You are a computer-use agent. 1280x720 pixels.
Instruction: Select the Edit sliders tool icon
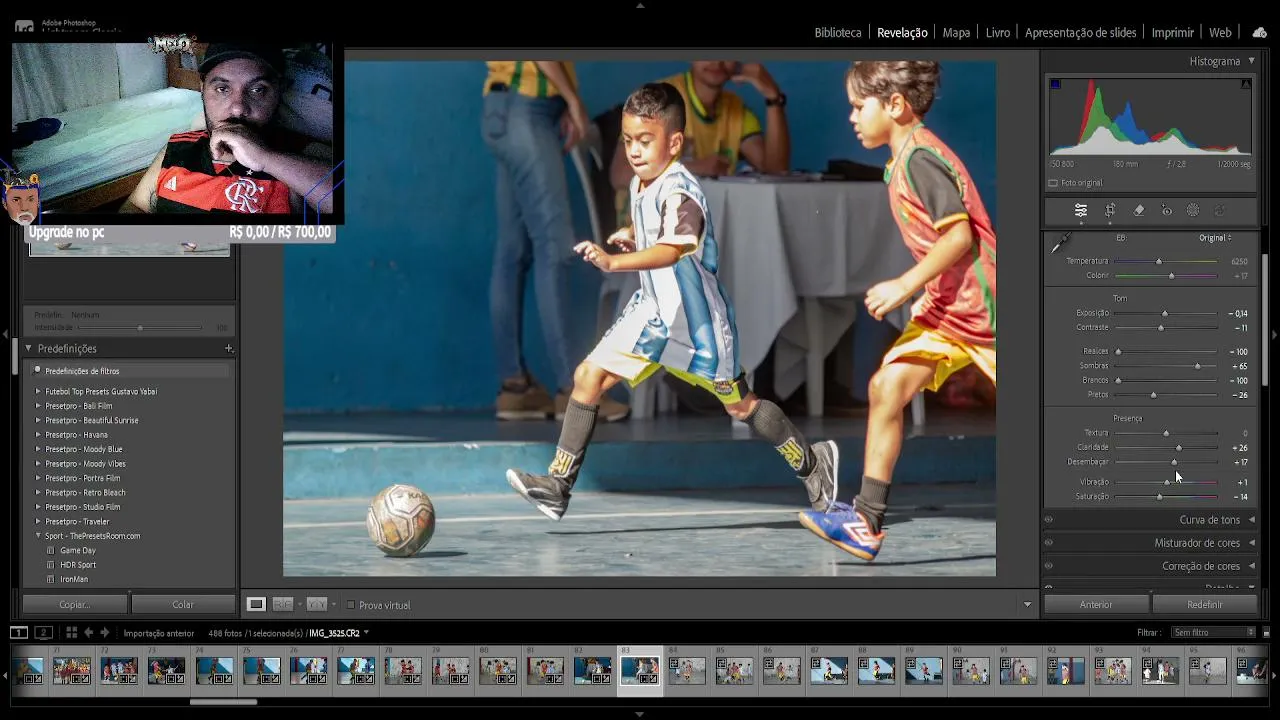[x=1081, y=211]
